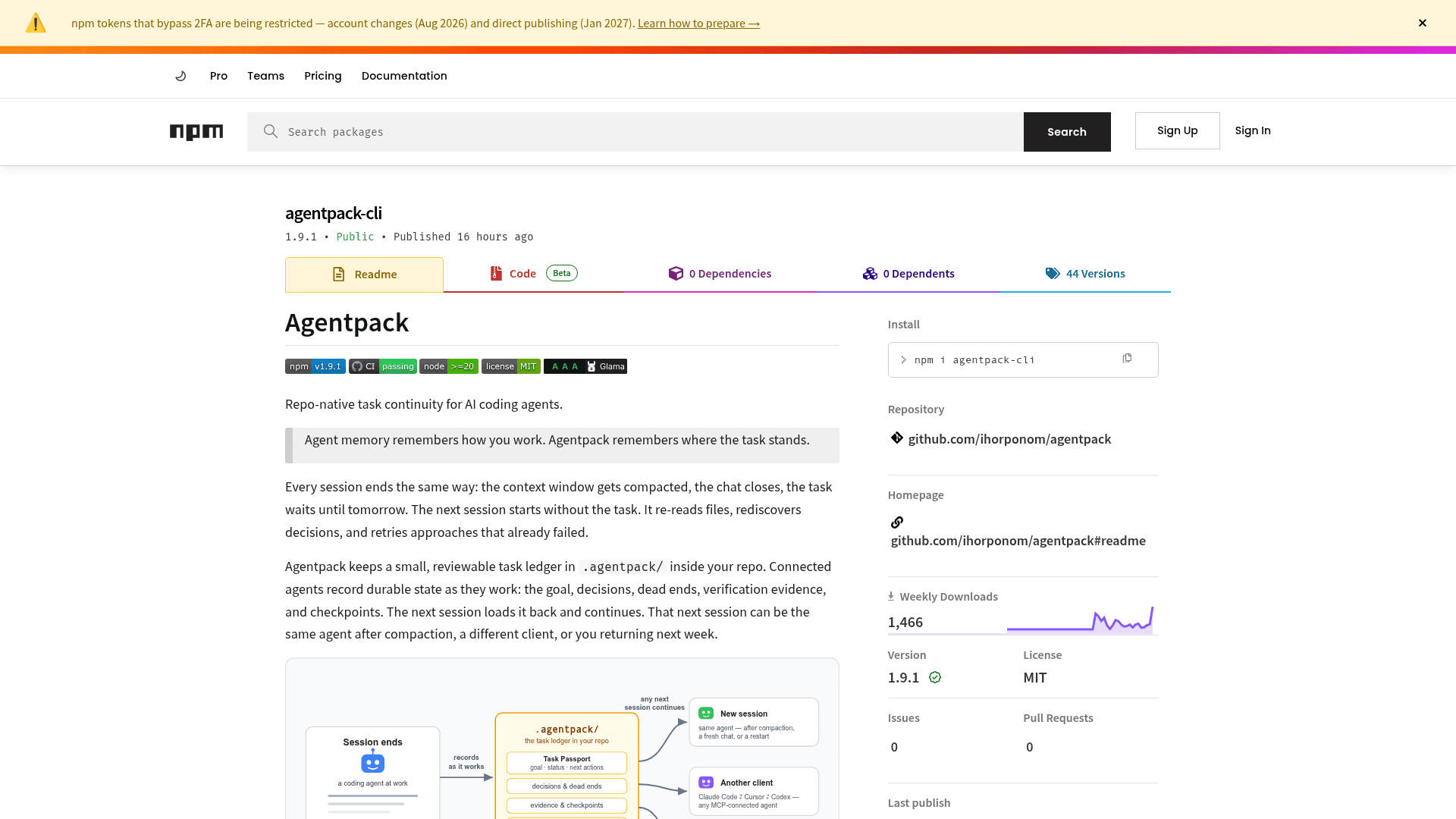The image size is (1456, 819).
Task: Click the license MIT badge
Action: click(x=511, y=366)
